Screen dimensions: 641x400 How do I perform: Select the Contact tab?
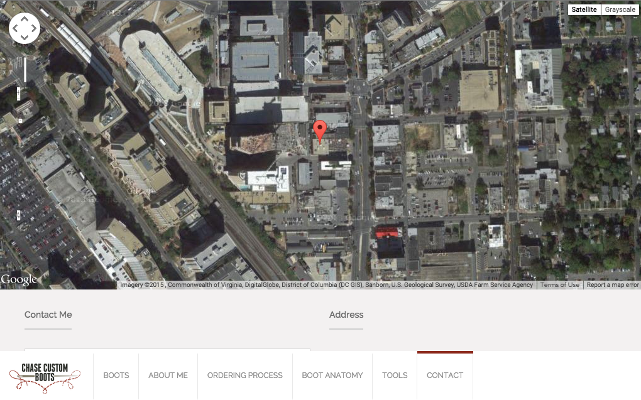pos(445,375)
